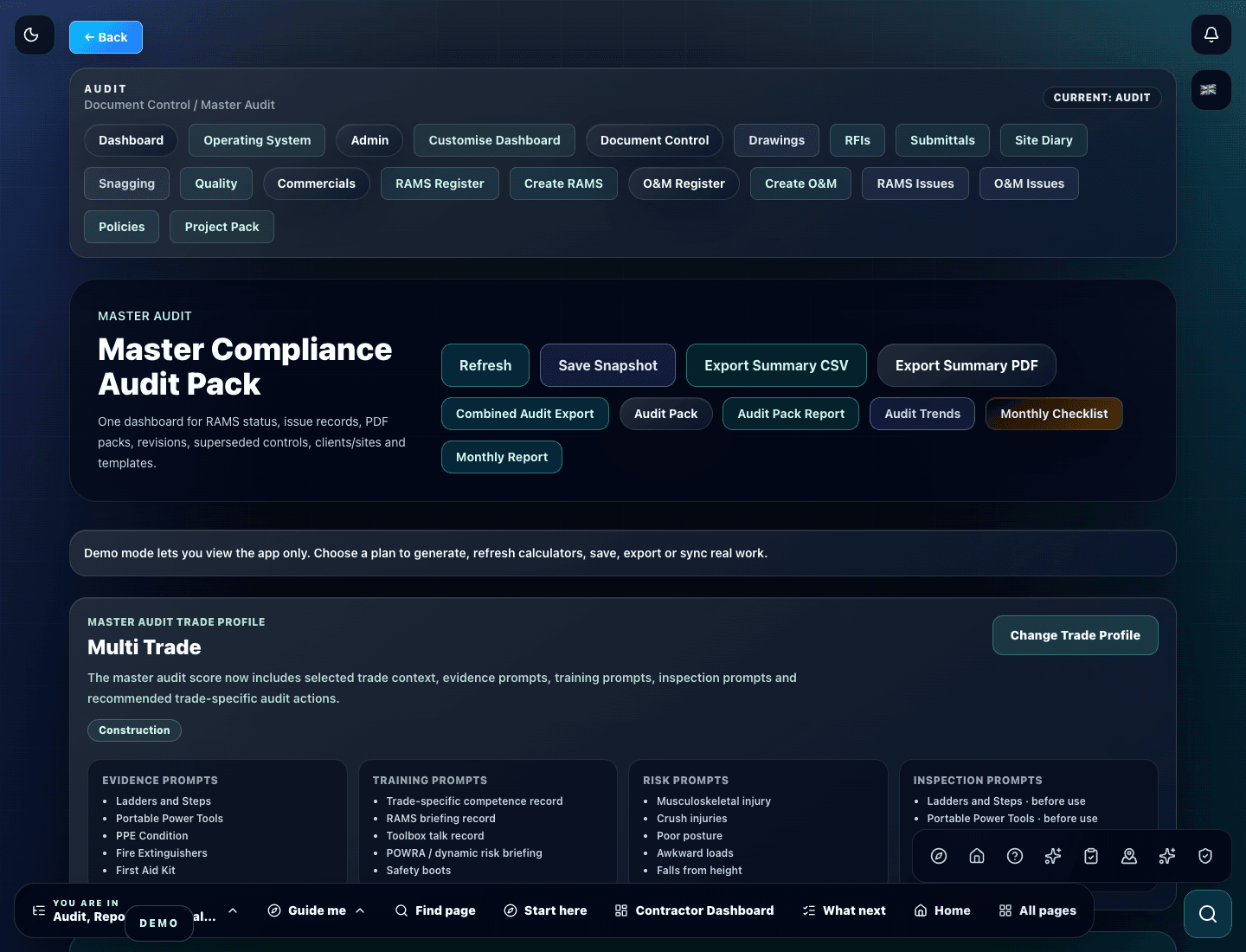Open Audit Pack Report
Image resolution: width=1246 pixels, height=952 pixels.
point(791,414)
